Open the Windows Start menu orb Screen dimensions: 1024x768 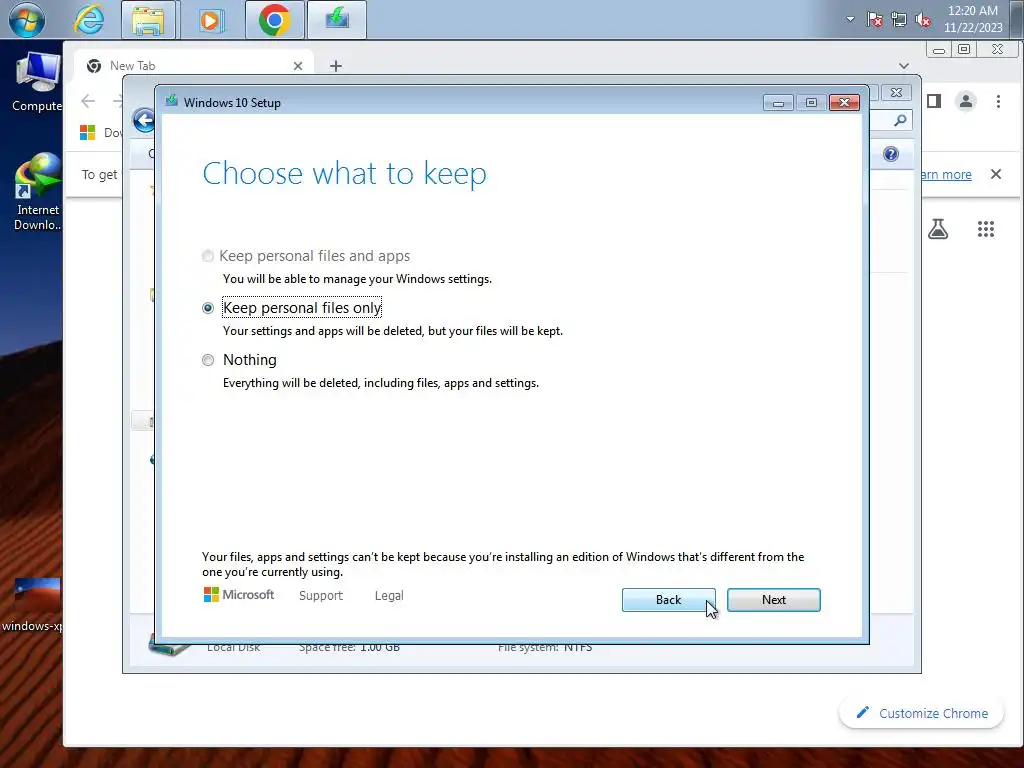click(27, 20)
